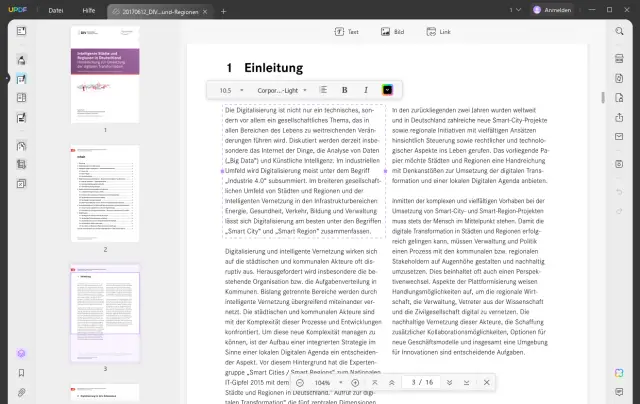Viewport: 640px width, 404px height.
Task: Open the Protect PDF tool in sidebar
Action: pos(21,146)
